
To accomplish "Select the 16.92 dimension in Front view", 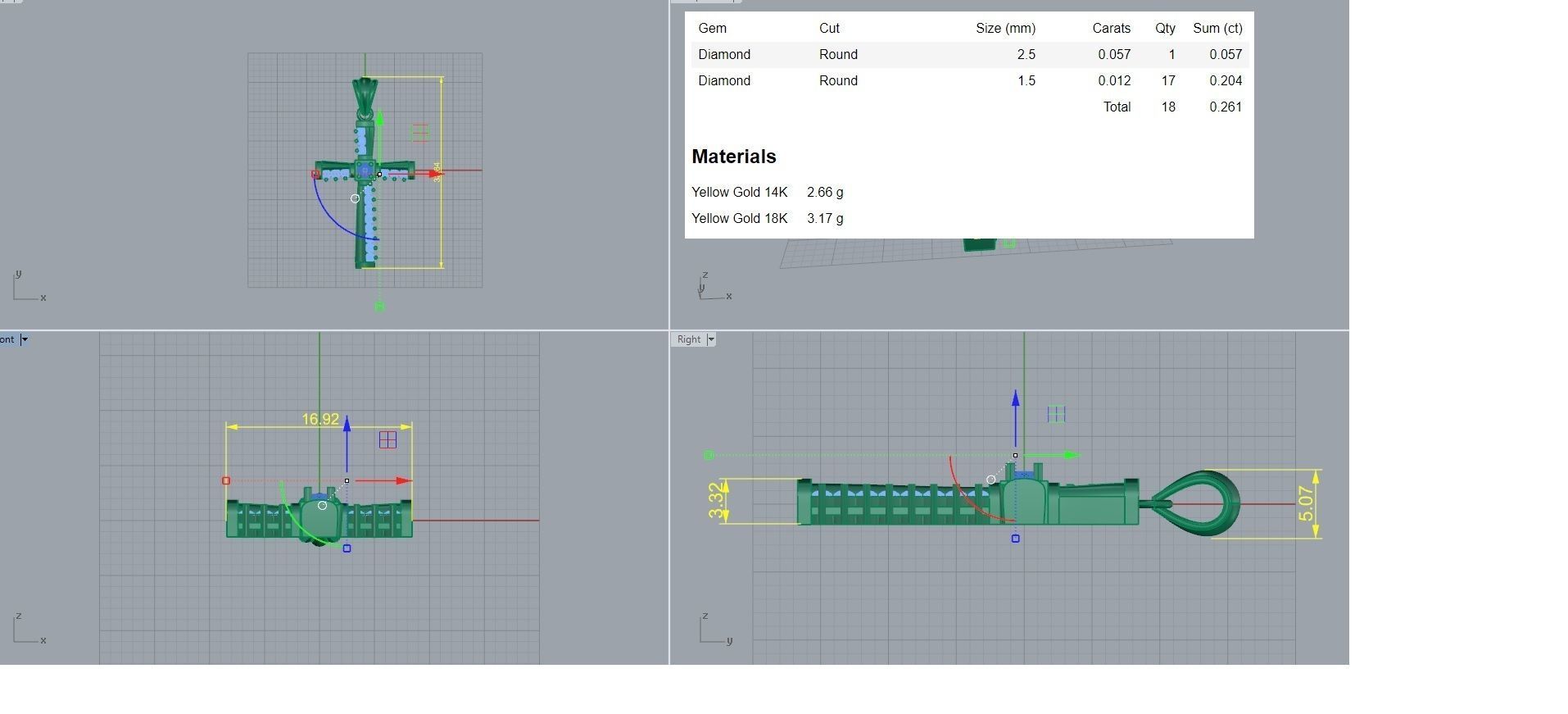I will coord(320,420).
